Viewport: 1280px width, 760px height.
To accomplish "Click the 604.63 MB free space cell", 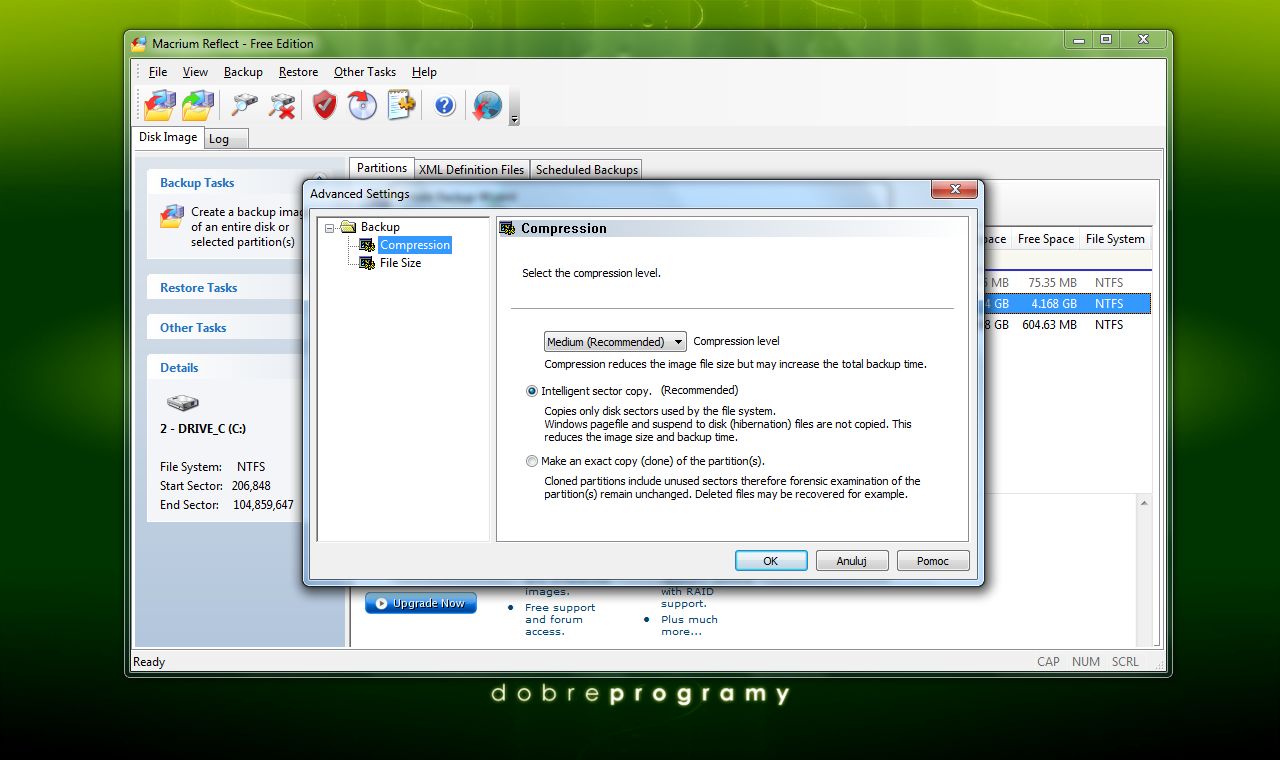I will (1049, 325).
